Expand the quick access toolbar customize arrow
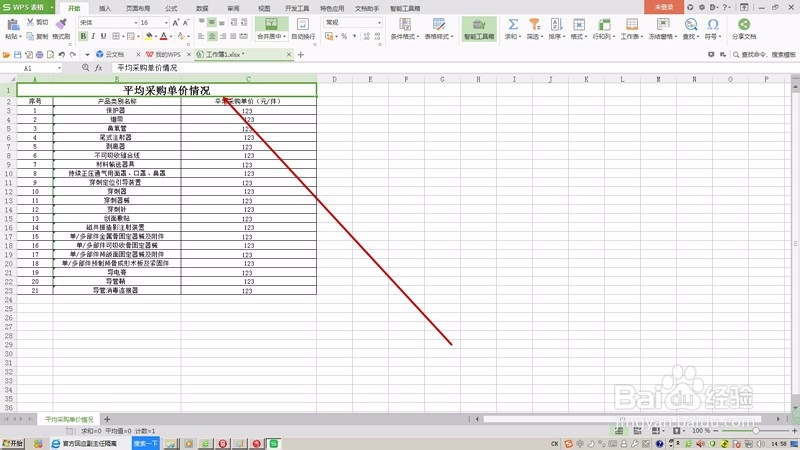800x450 pixels. point(87,55)
